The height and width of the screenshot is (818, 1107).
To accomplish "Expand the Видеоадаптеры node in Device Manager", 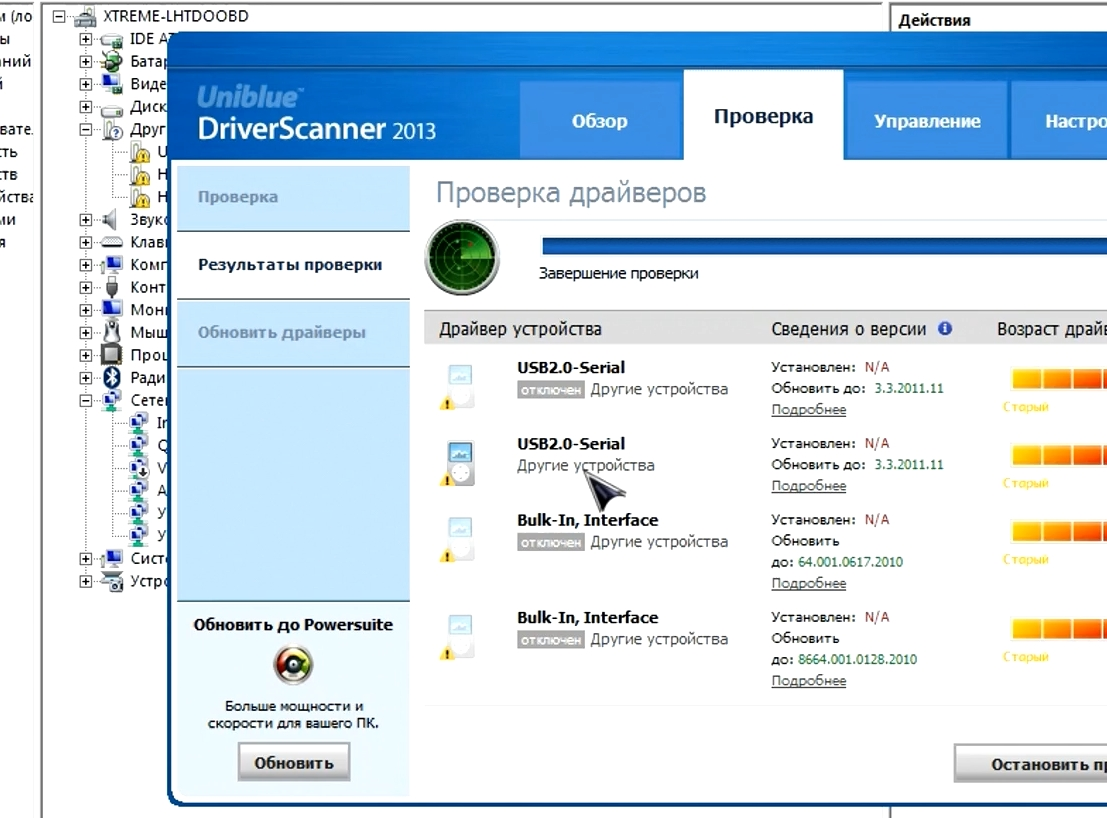I will (85, 84).
